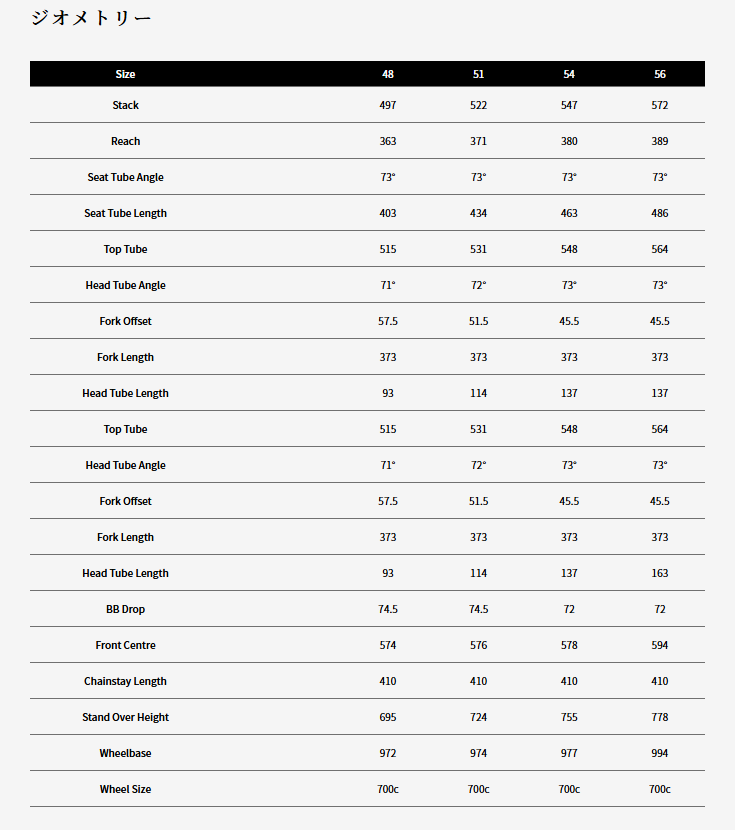Select the Seat Tube Angle row label
The width and height of the screenshot is (735, 830).
click(125, 177)
